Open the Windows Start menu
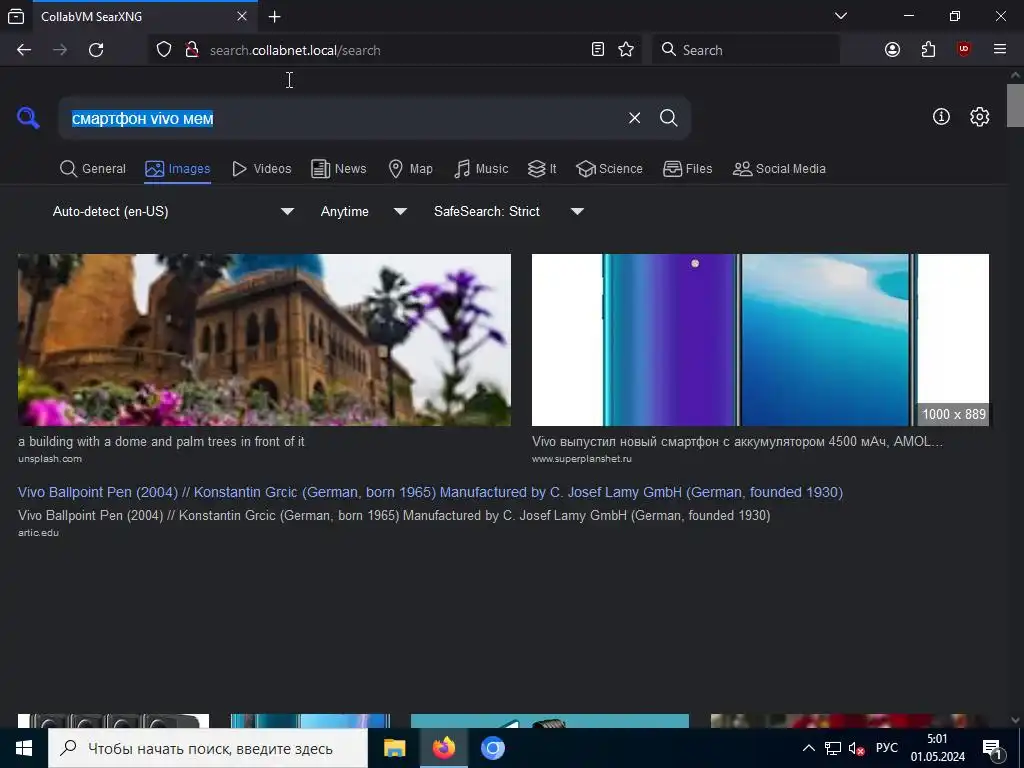The image size is (1024, 768). (24, 748)
